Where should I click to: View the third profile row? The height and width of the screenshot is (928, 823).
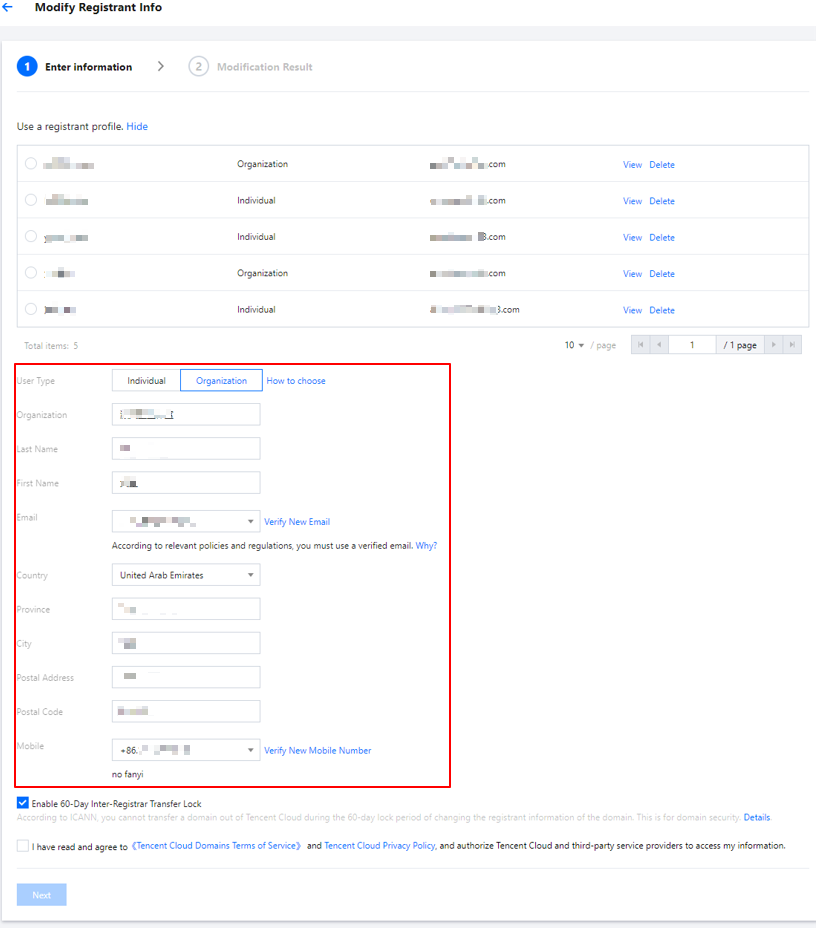tap(632, 238)
